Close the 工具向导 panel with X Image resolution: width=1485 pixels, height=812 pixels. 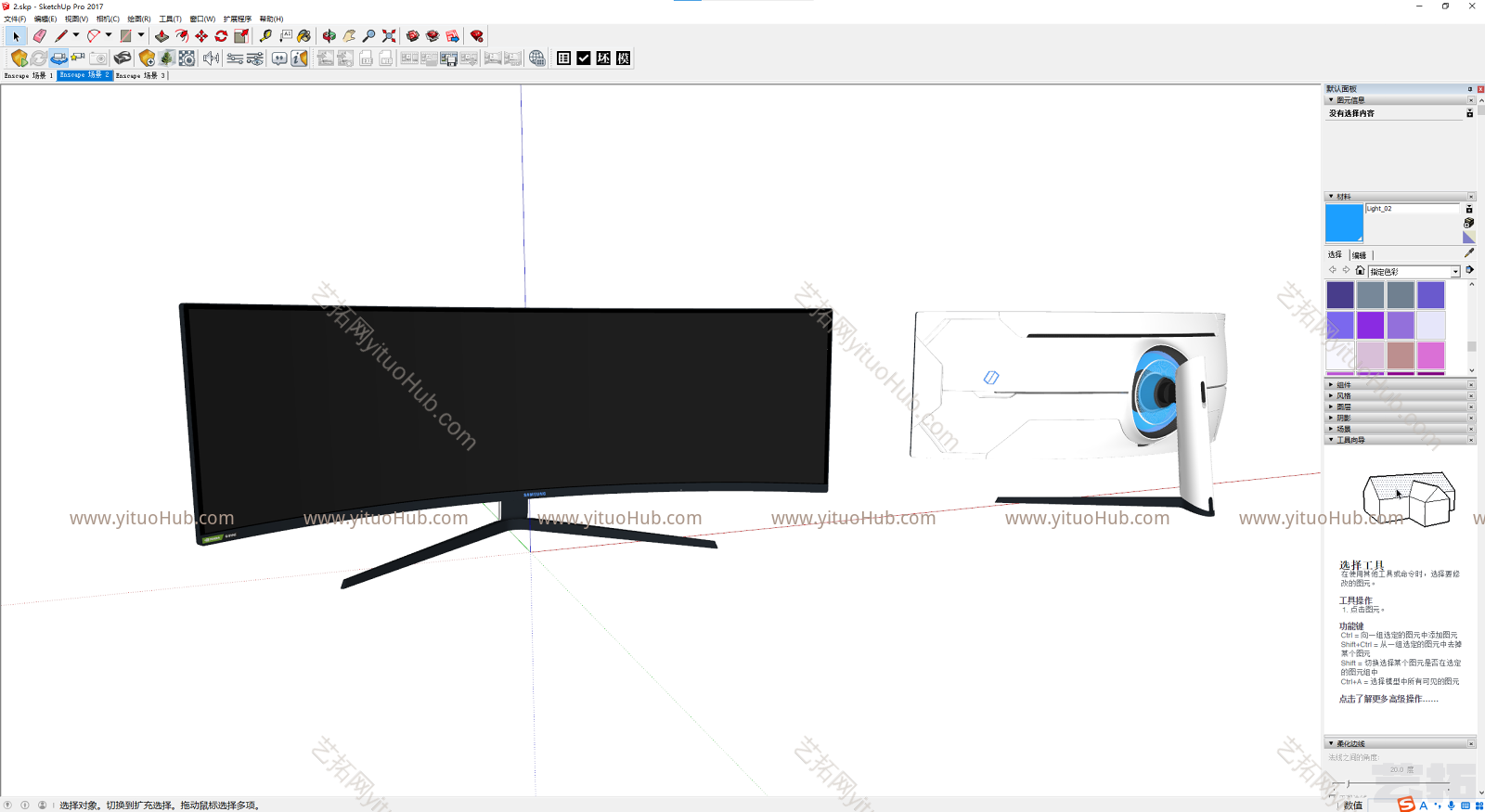(x=1471, y=440)
